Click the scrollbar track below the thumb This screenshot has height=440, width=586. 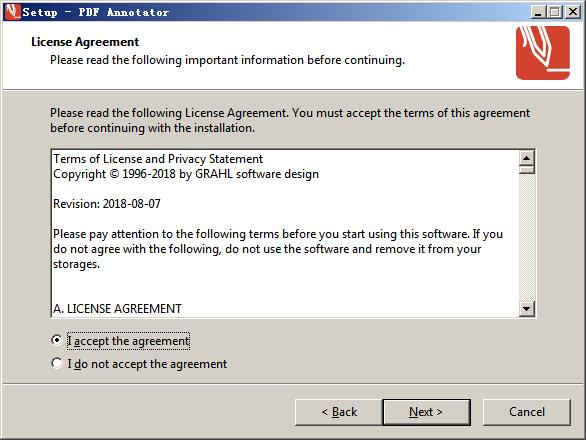(x=527, y=237)
